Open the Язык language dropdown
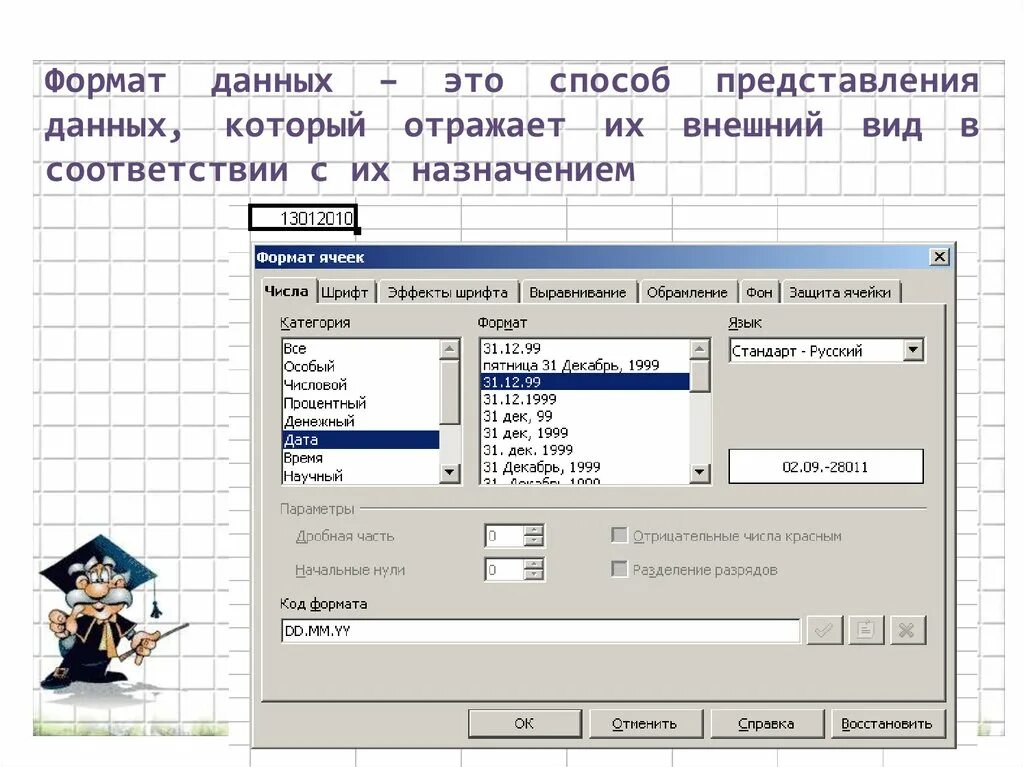This screenshot has width=1024, height=767. click(x=914, y=350)
